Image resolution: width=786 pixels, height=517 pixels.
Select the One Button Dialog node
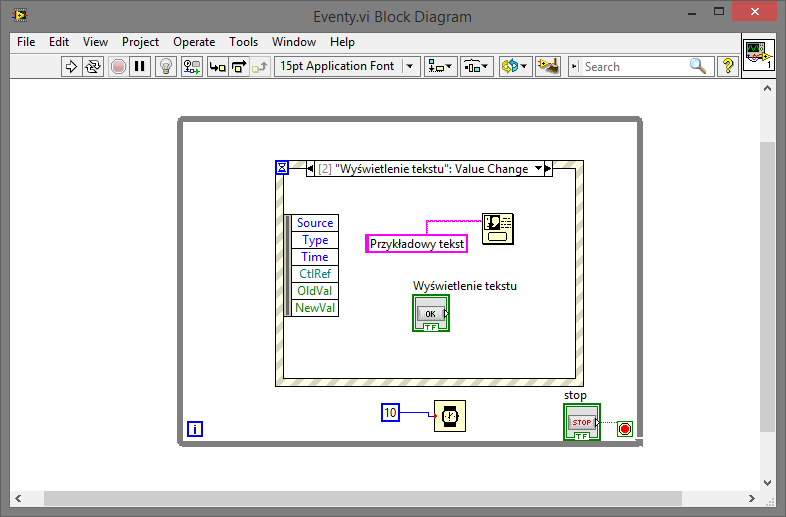click(x=498, y=229)
